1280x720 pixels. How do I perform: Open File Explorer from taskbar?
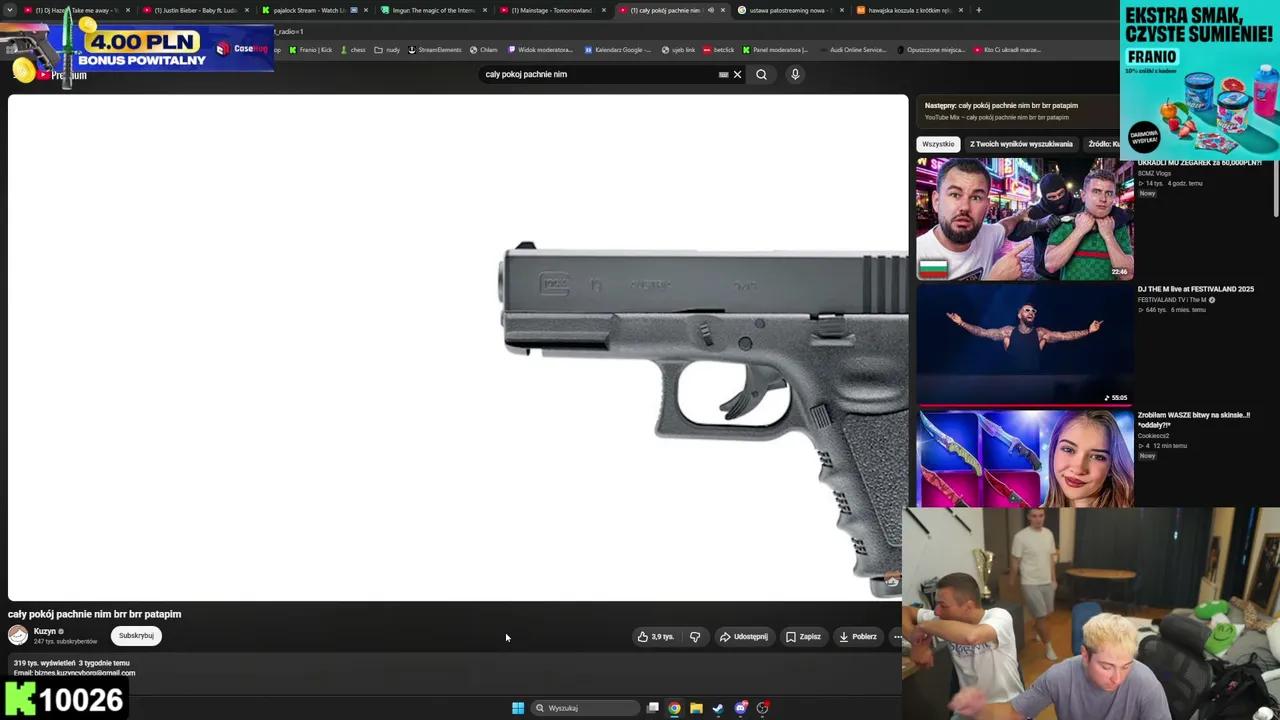(x=696, y=708)
